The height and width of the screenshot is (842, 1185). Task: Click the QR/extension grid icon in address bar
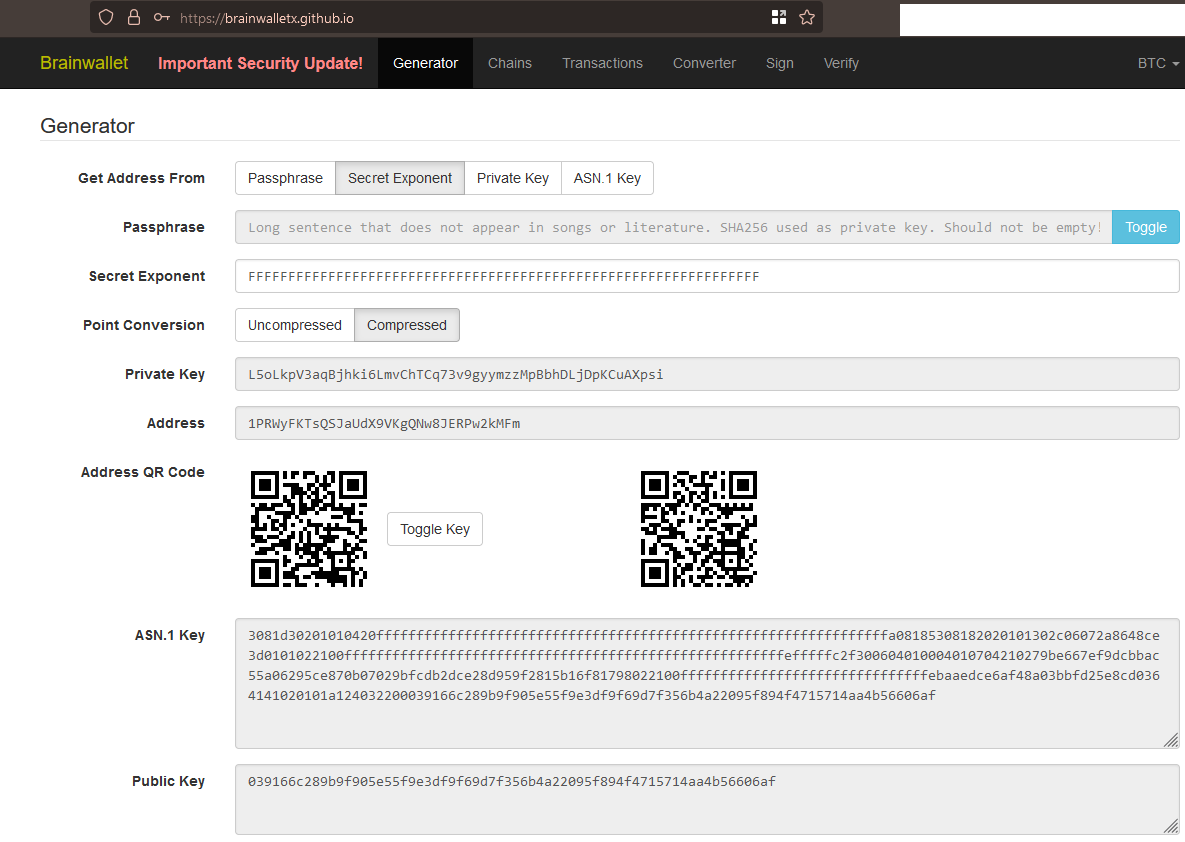[x=778, y=17]
